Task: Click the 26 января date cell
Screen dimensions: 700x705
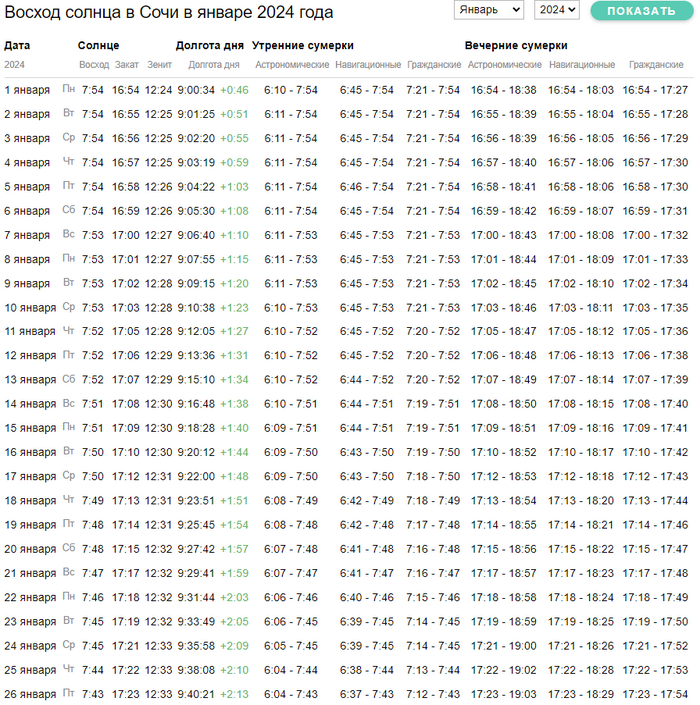Action: coord(30,695)
